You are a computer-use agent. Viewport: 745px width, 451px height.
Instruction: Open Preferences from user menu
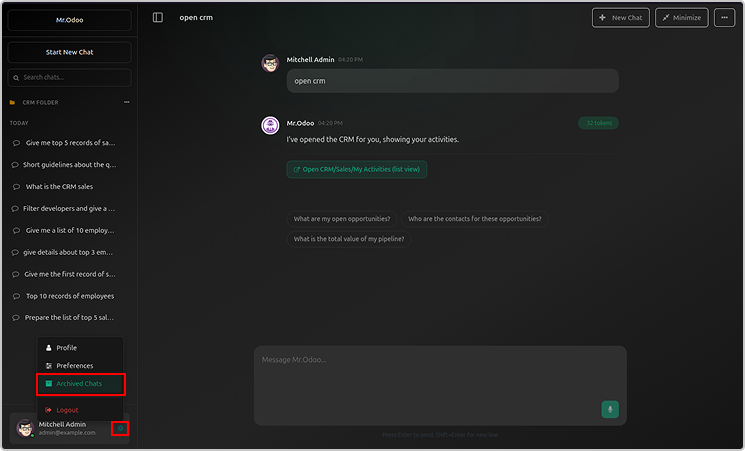(74, 366)
